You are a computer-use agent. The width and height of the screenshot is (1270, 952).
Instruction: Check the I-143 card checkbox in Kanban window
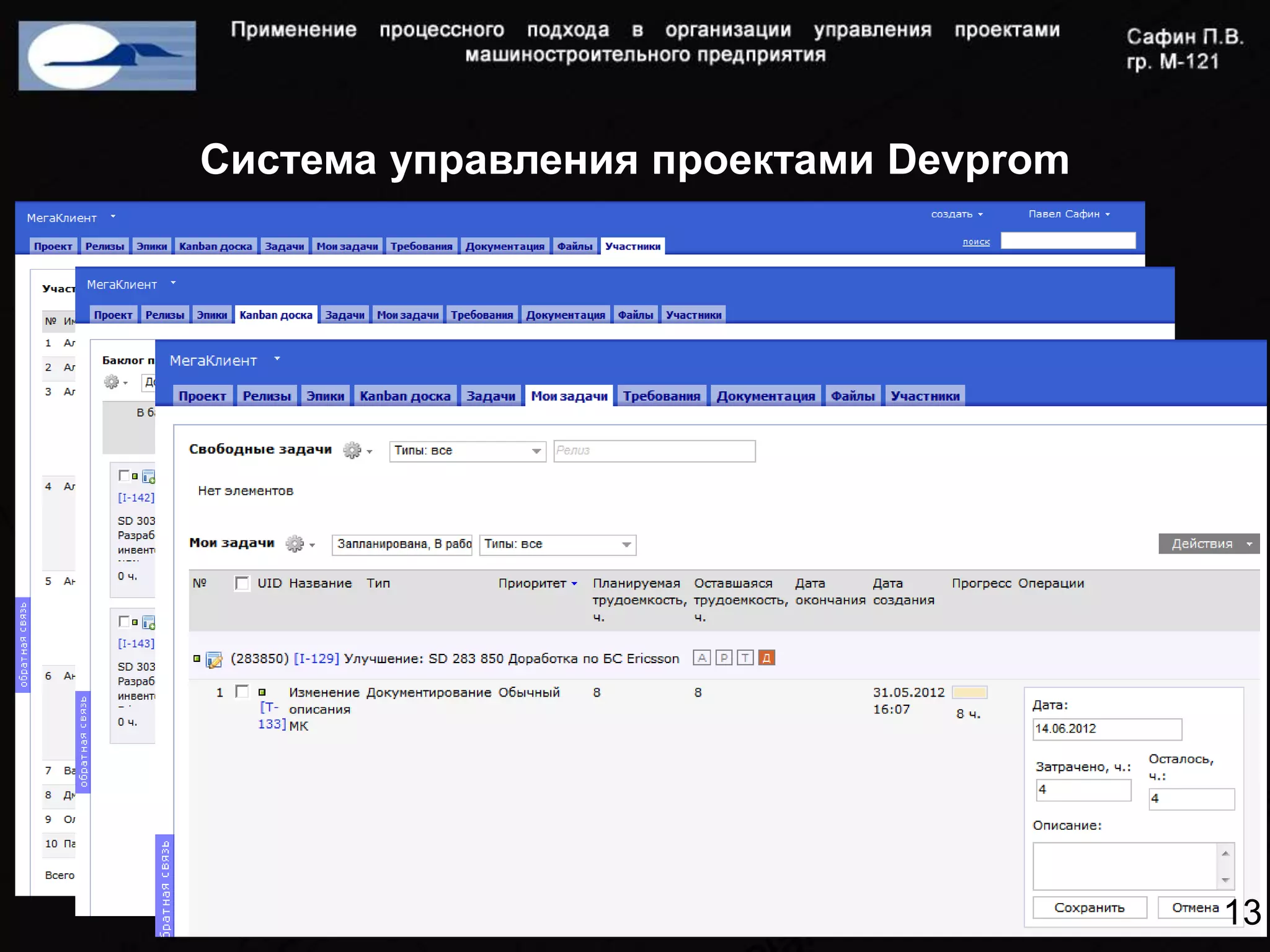pos(124,621)
